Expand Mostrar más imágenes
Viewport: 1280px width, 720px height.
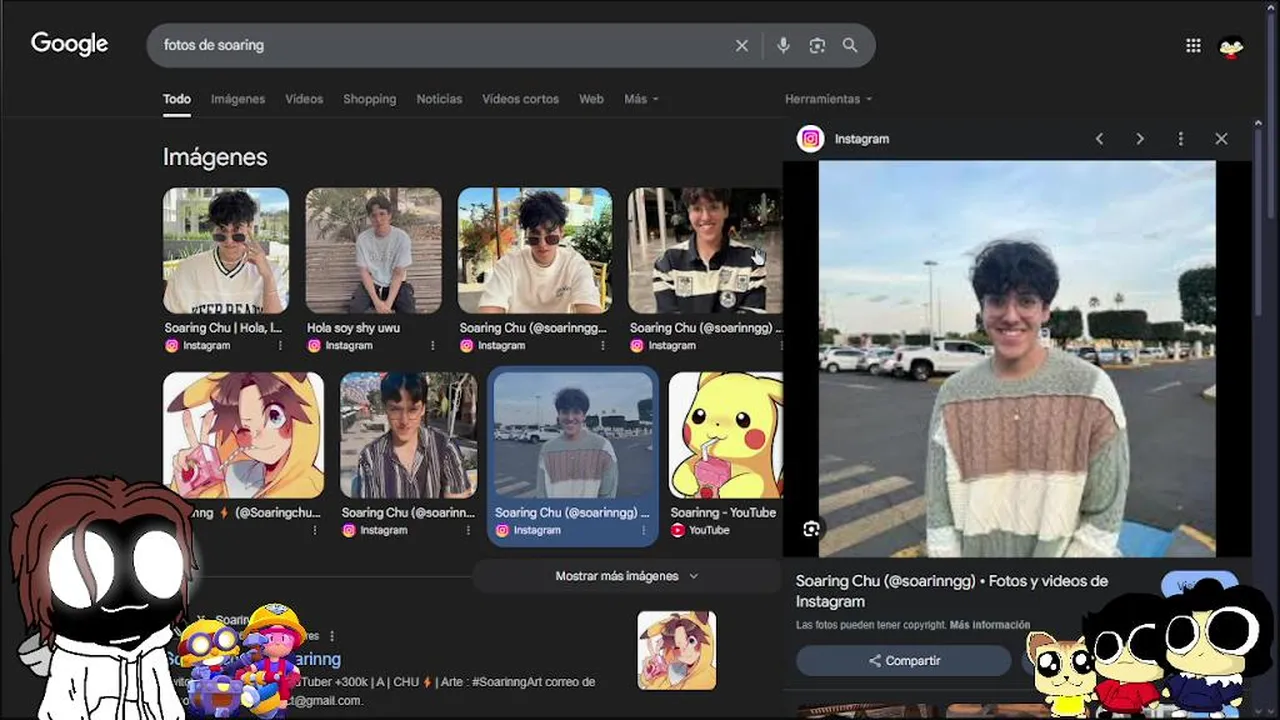pyautogui.click(x=627, y=576)
